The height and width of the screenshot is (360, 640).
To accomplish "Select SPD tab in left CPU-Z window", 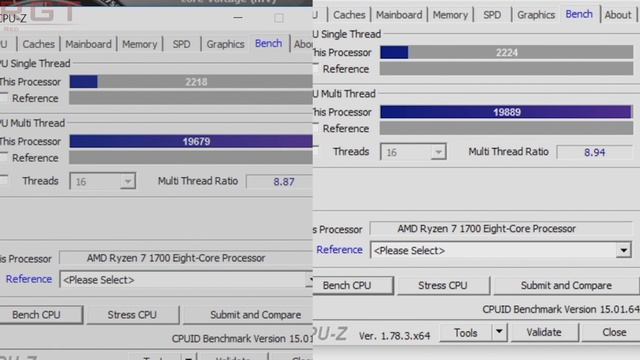I will coord(181,44).
